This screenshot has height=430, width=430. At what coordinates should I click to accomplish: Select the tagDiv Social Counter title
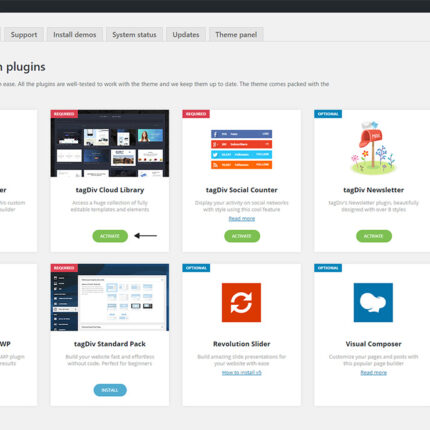tap(242, 190)
